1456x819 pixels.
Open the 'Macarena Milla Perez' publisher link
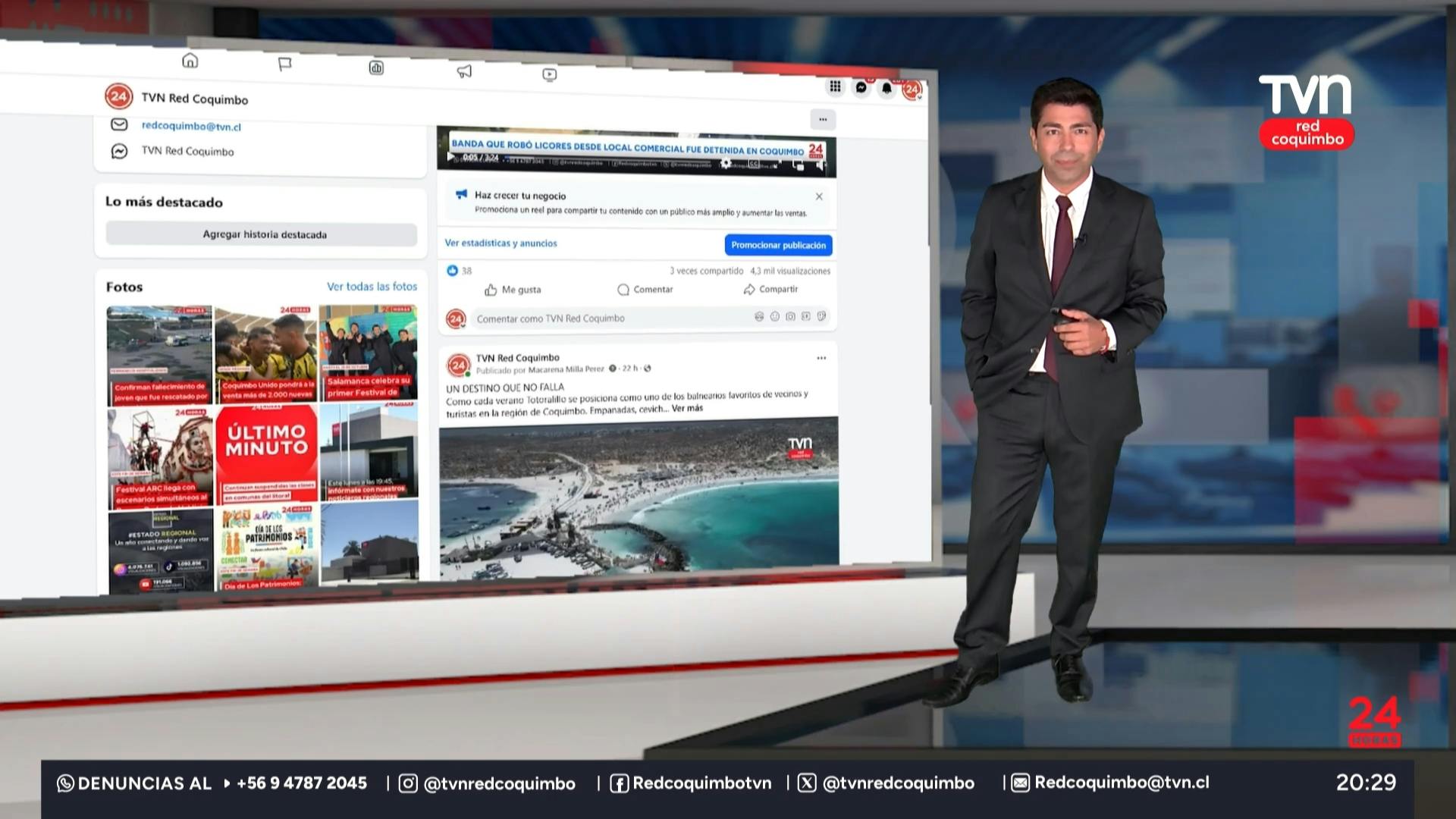click(566, 369)
